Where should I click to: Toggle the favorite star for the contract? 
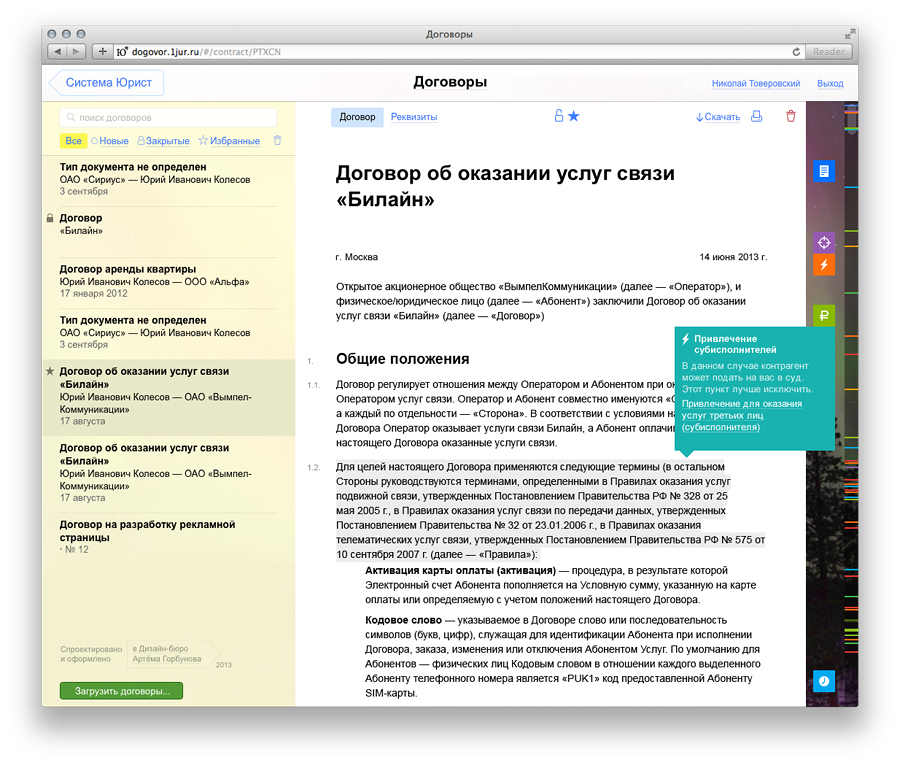574,117
